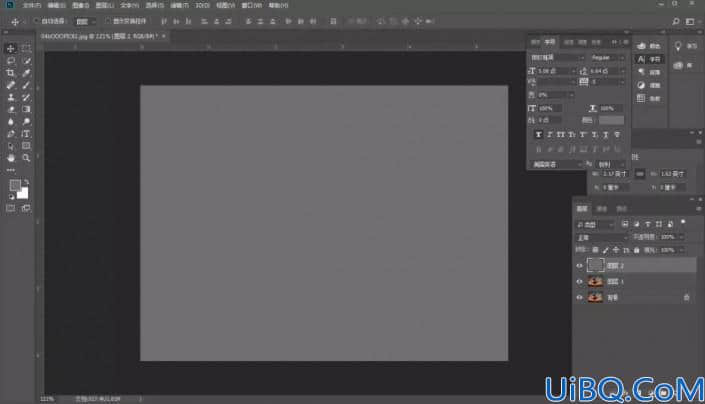Enable the Auto-Select checkbox
The width and height of the screenshot is (705, 404).
36,21
